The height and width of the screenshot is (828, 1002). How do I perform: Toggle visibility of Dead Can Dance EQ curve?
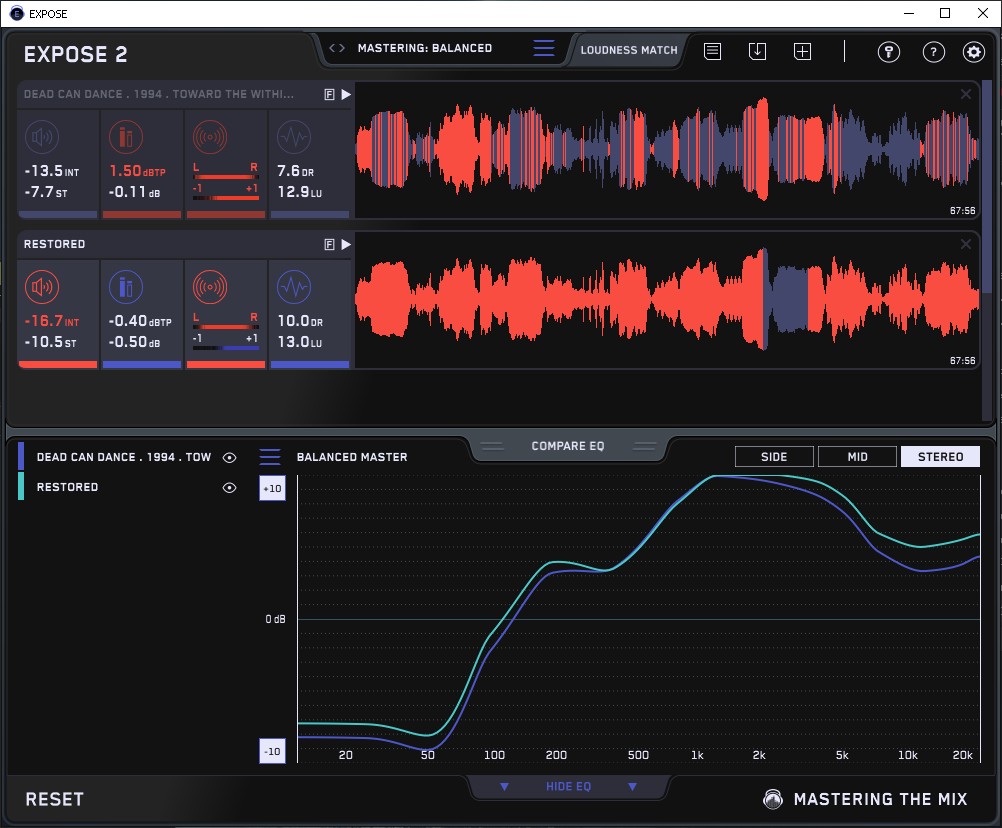pos(229,457)
